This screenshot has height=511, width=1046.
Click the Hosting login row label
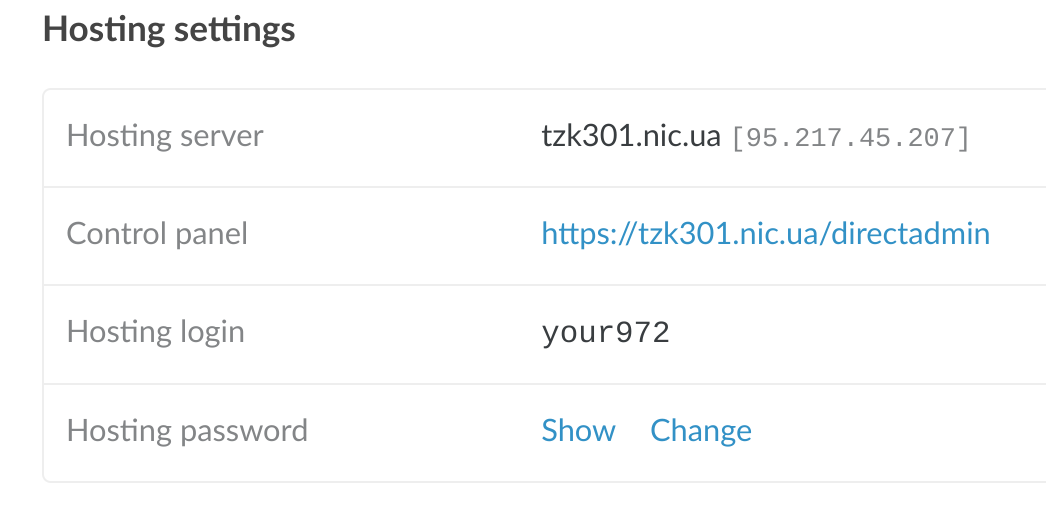[x=155, y=332]
